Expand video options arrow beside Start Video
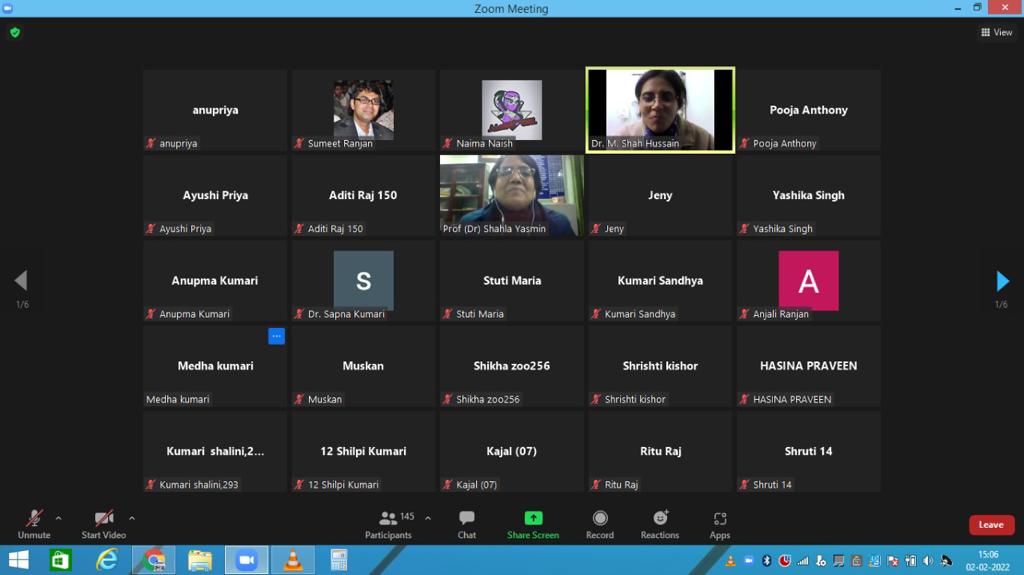The width and height of the screenshot is (1024, 575). click(132, 518)
